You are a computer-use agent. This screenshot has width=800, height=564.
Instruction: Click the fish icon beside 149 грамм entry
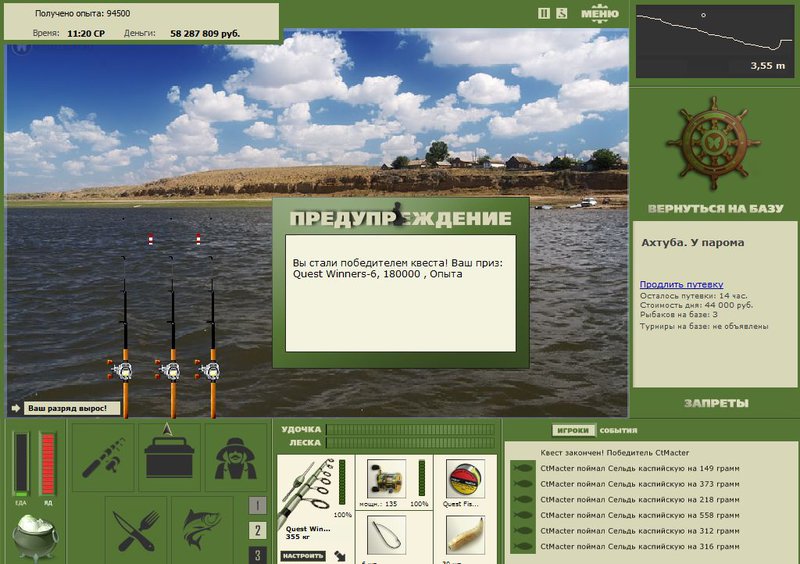click(522, 468)
